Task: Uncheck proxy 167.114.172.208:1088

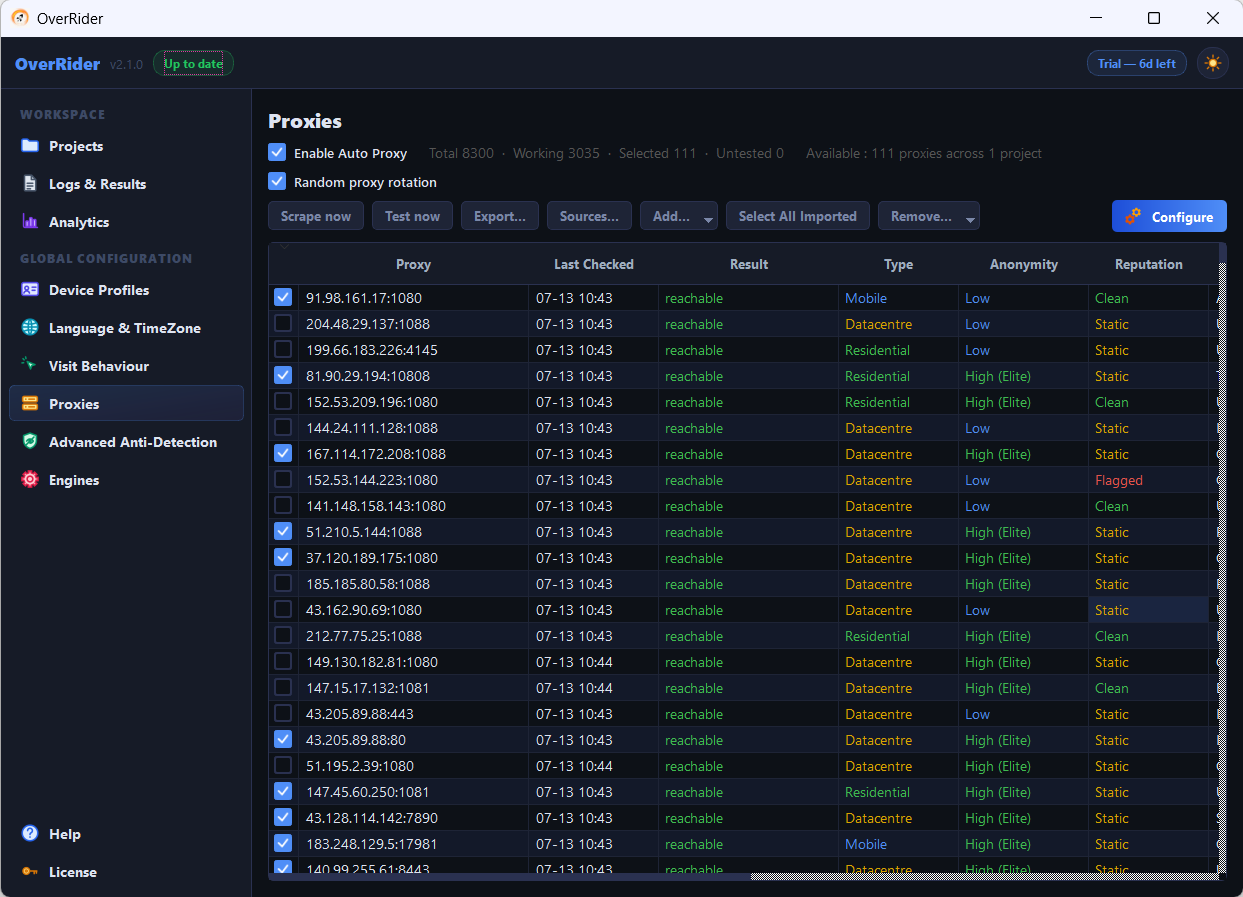Action: pos(283,453)
